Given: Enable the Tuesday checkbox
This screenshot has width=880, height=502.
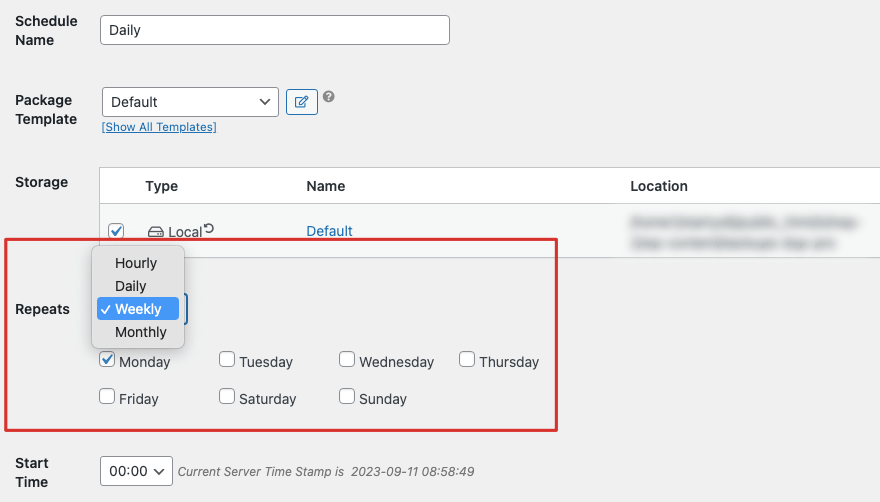Looking at the screenshot, I should tap(227, 359).
